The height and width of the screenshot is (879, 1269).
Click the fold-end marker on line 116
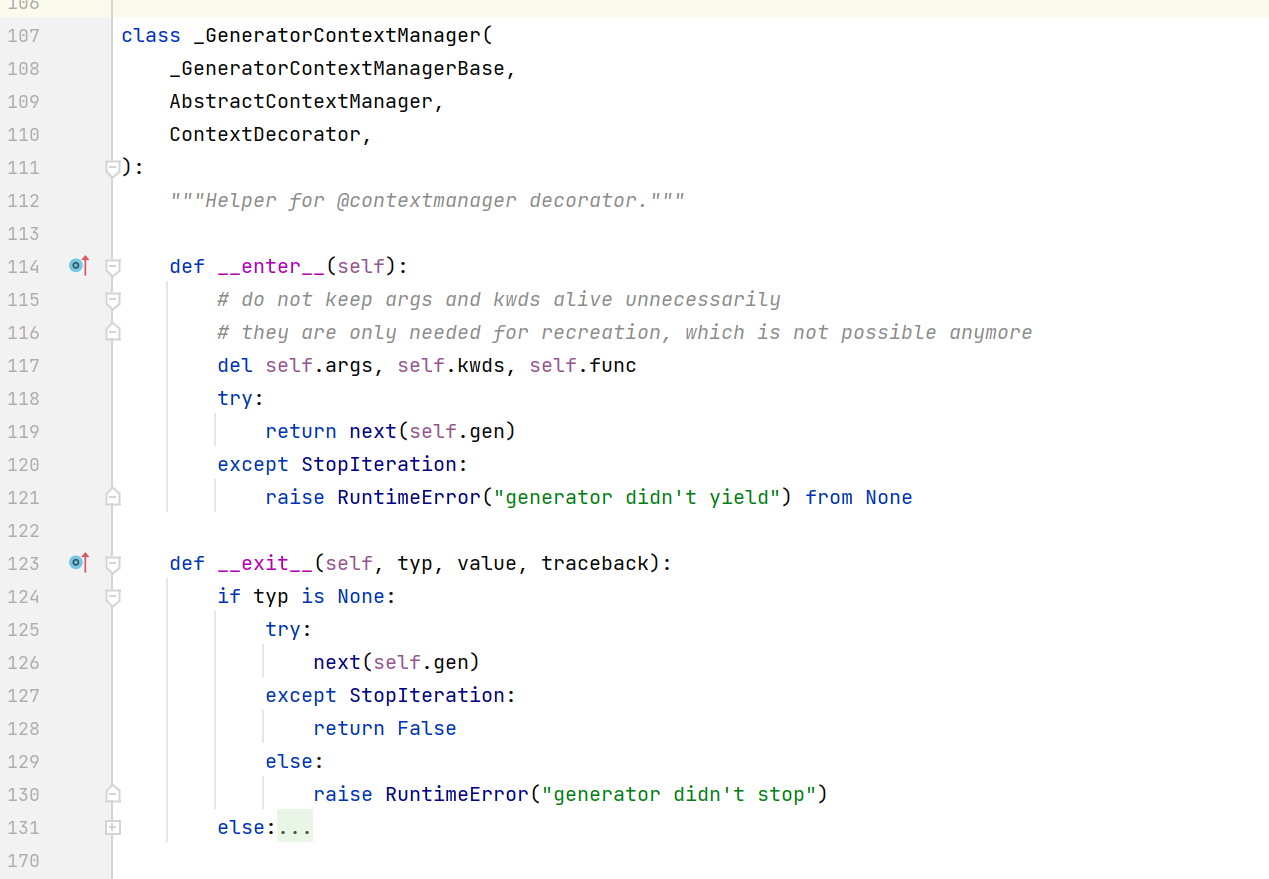(x=113, y=332)
